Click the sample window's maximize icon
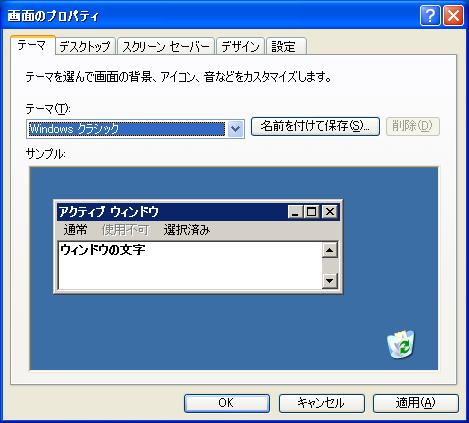This screenshot has width=469, height=423. (312, 212)
